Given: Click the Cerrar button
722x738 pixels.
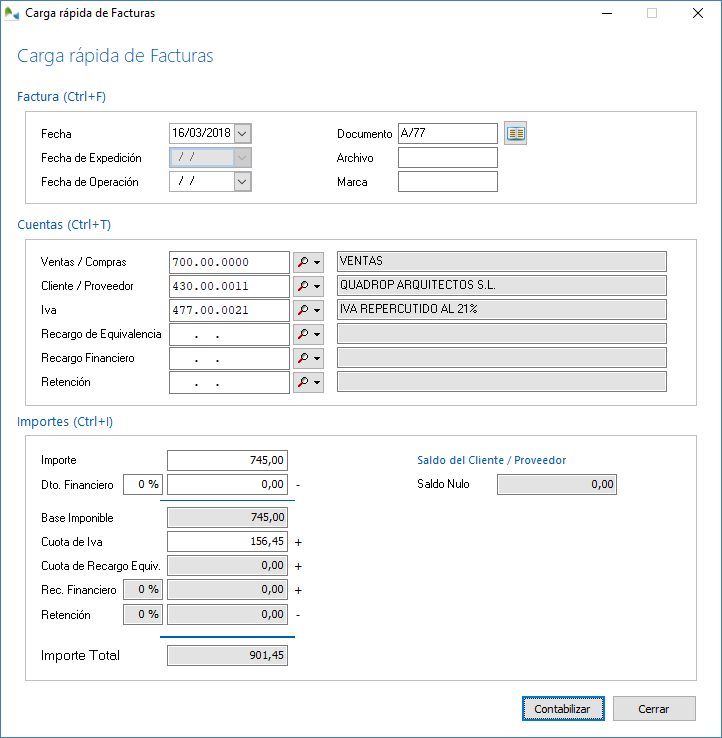Looking at the screenshot, I should tap(654, 709).
